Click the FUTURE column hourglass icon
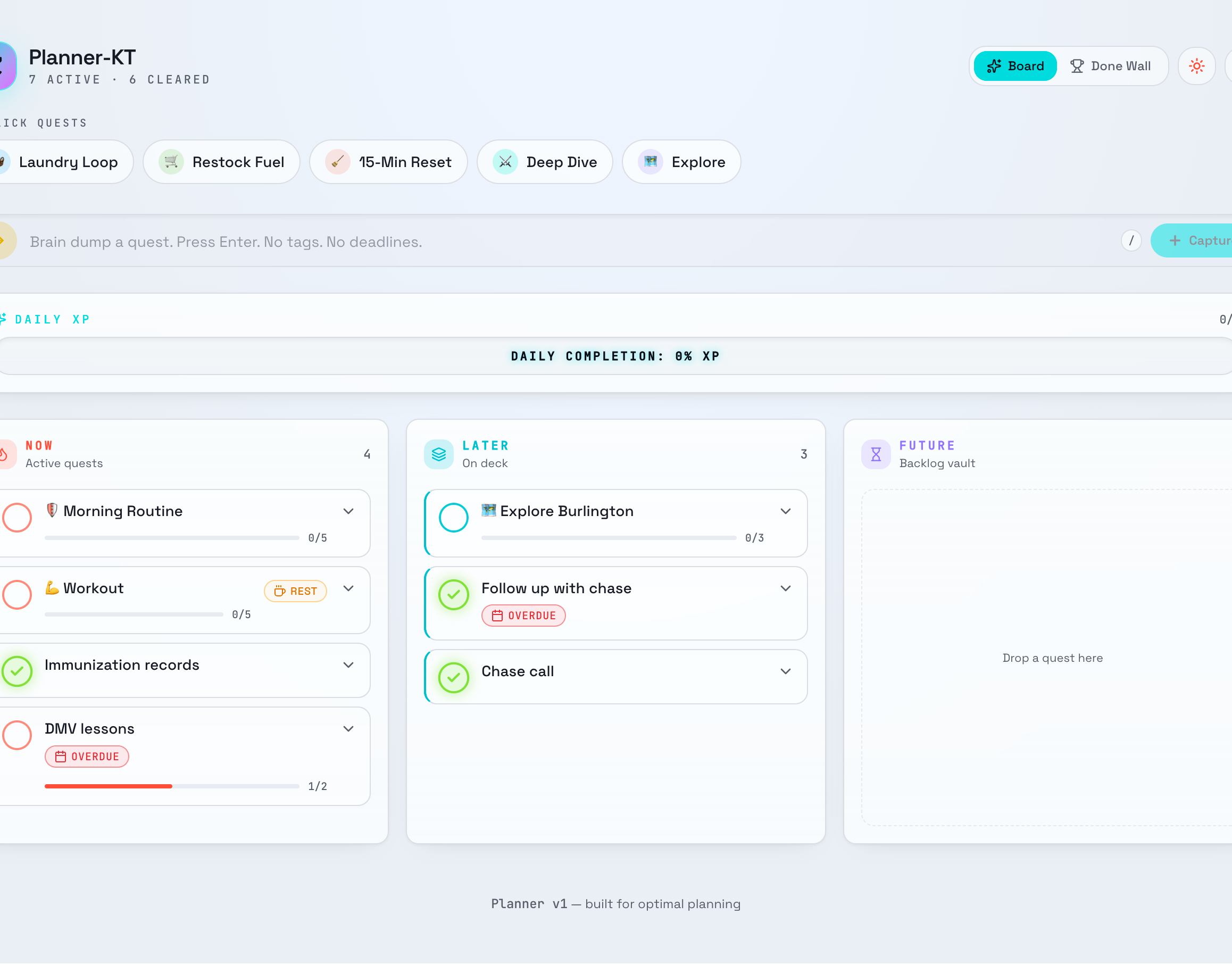The height and width of the screenshot is (964, 1232). click(x=875, y=454)
